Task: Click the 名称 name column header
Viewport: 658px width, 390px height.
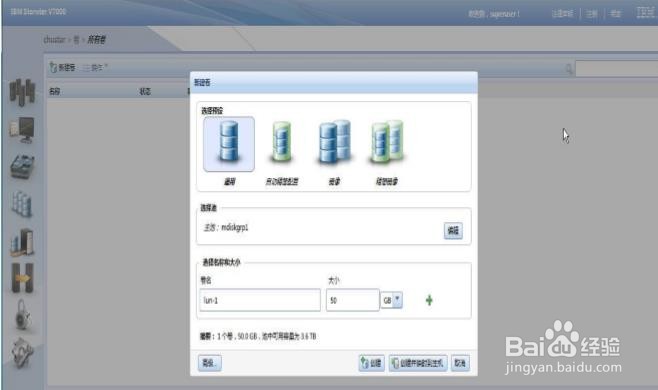Action: point(55,91)
